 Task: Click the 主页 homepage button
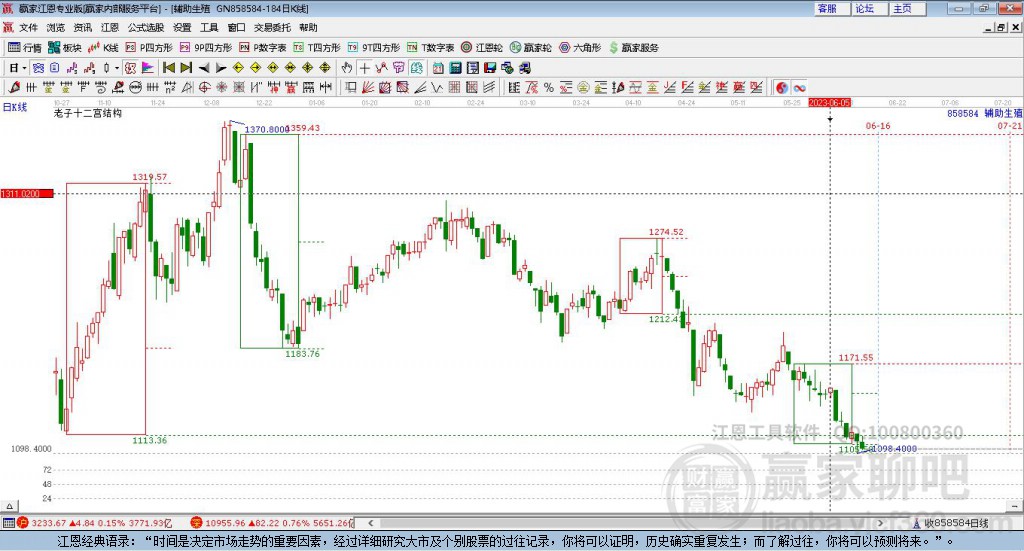pos(907,8)
